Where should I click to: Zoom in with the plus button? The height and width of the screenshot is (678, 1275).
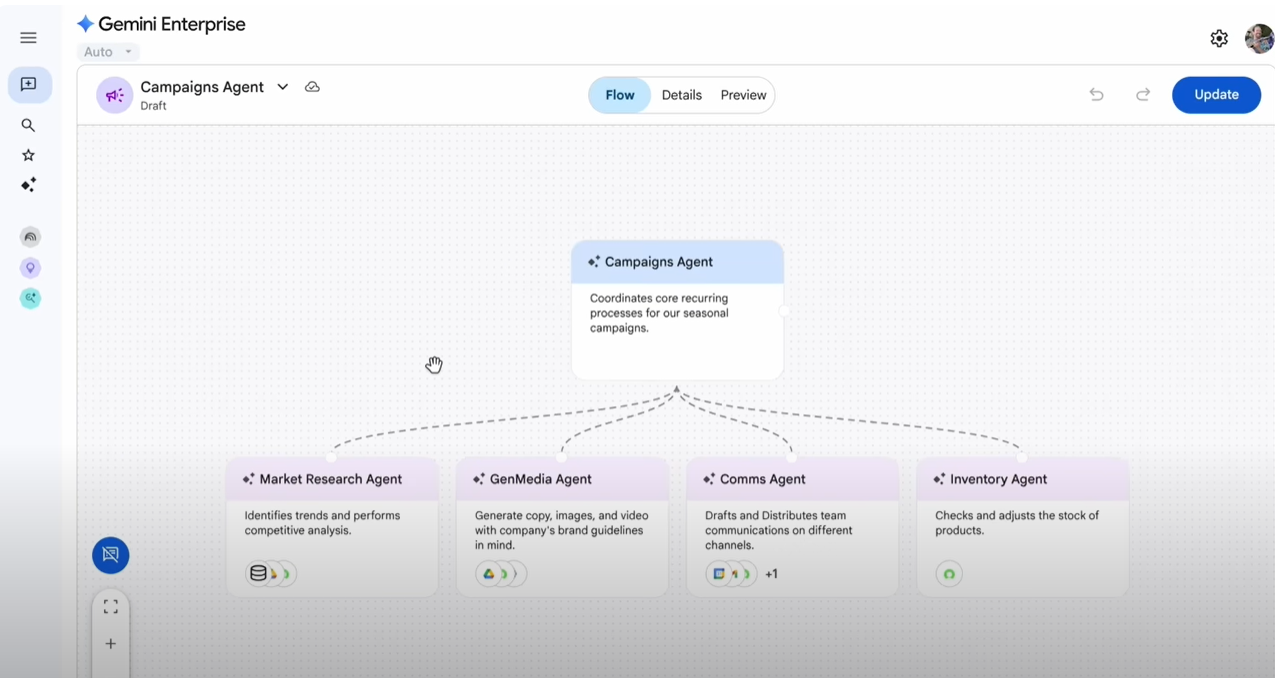pyautogui.click(x=110, y=644)
